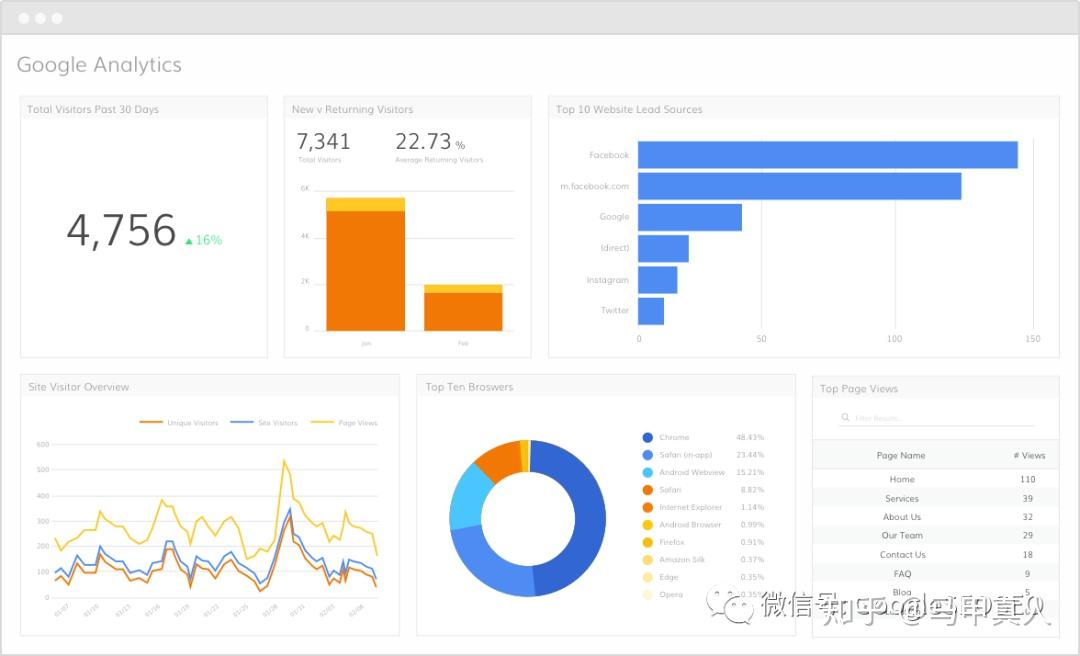Click the Chrome legend color dot
Viewport: 1080px width, 656px height.
coord(647,438)
